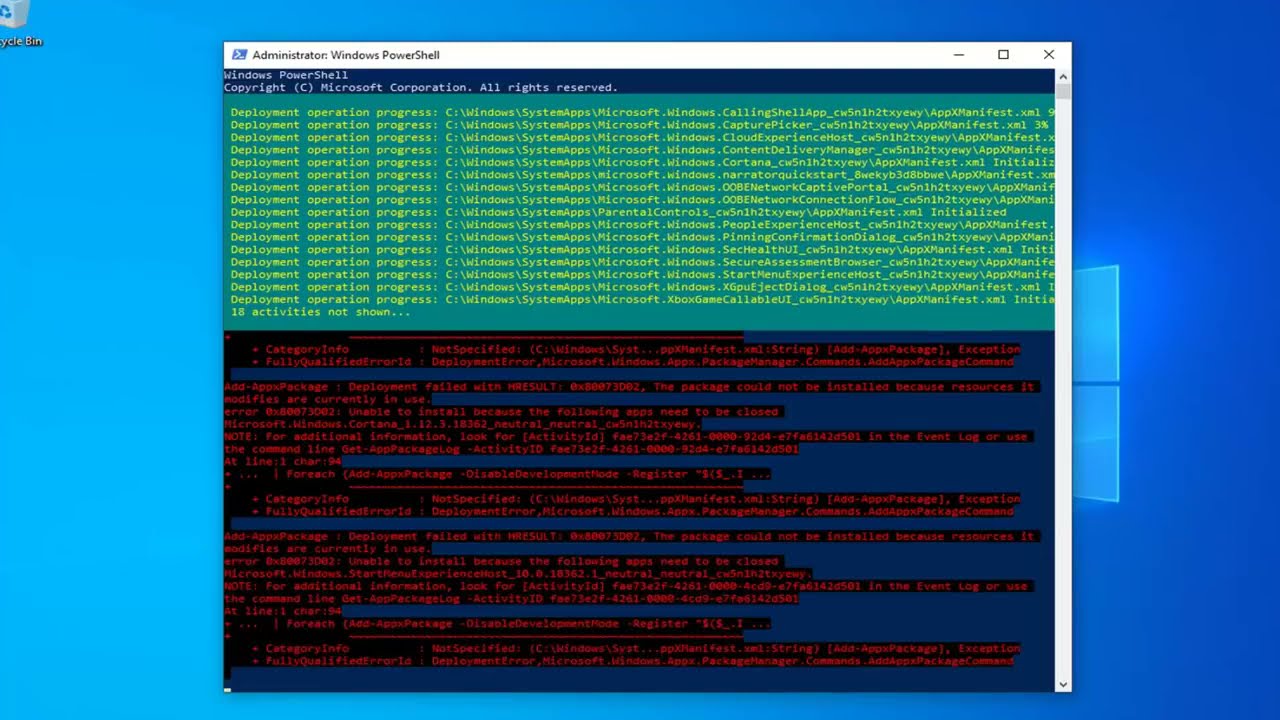
Task: Minimize the PowerShell window
Action: [958, 55]
